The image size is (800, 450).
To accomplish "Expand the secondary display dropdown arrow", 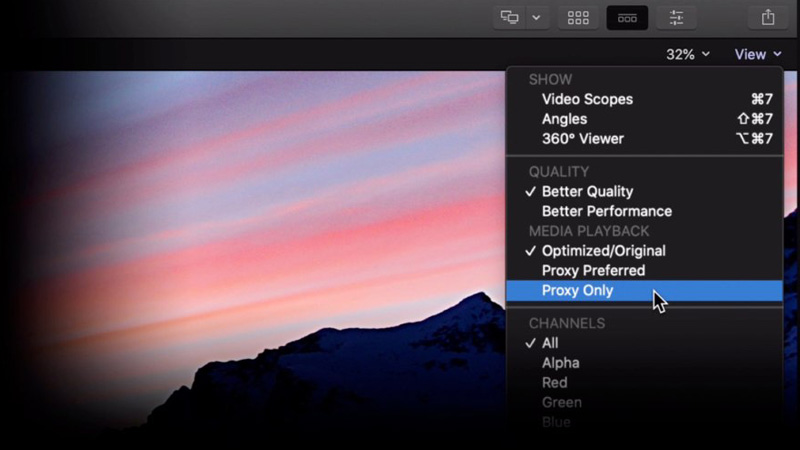I will 536,17.
